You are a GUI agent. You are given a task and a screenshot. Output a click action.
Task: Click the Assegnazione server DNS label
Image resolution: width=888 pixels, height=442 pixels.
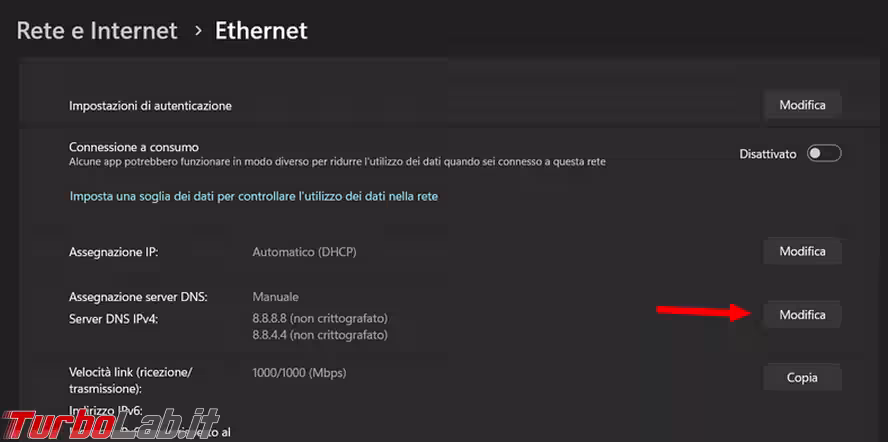click(x=138, y=297)
